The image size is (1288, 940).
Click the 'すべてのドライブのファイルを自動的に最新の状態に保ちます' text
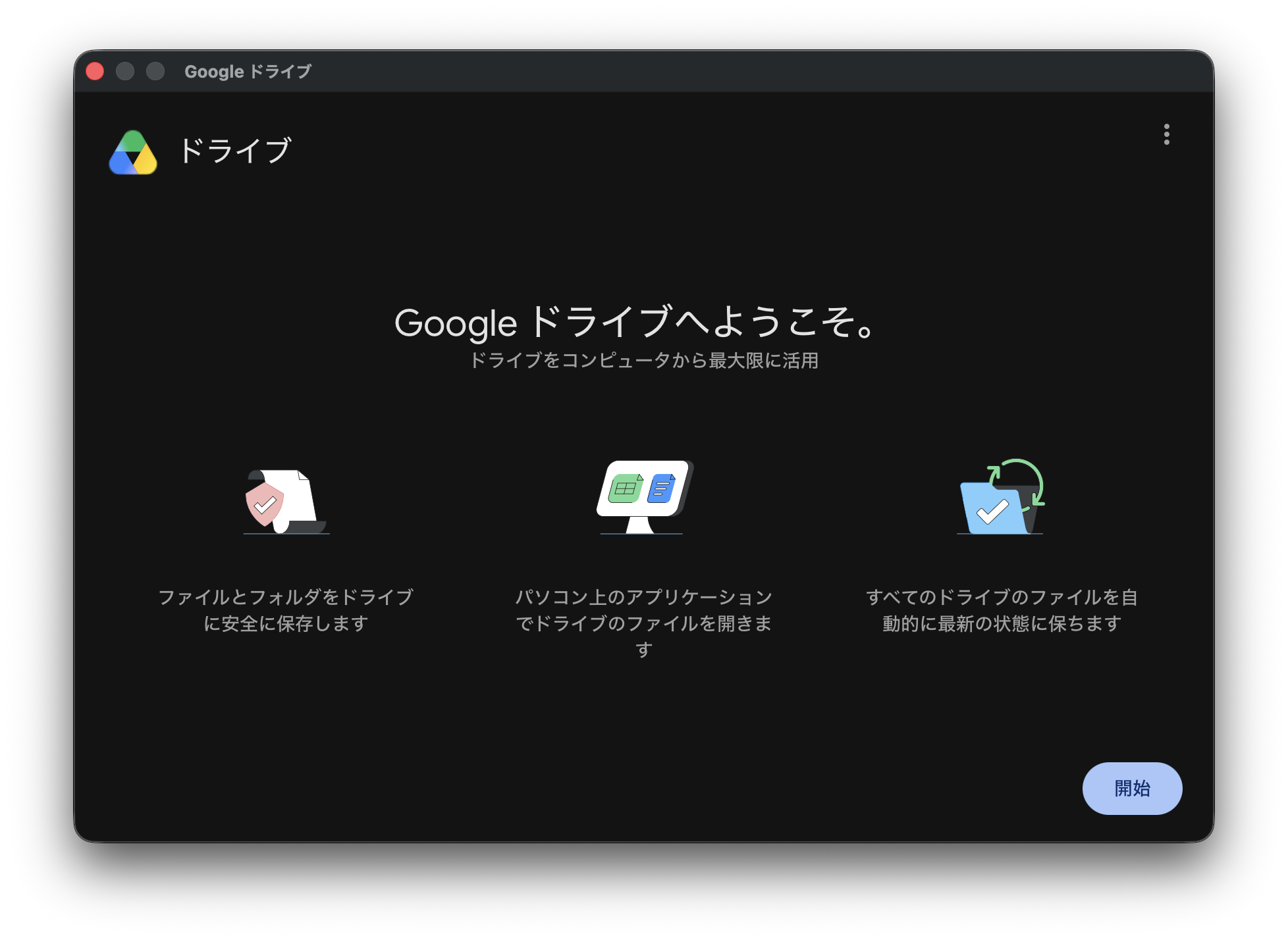click(x=1001, y=610)
